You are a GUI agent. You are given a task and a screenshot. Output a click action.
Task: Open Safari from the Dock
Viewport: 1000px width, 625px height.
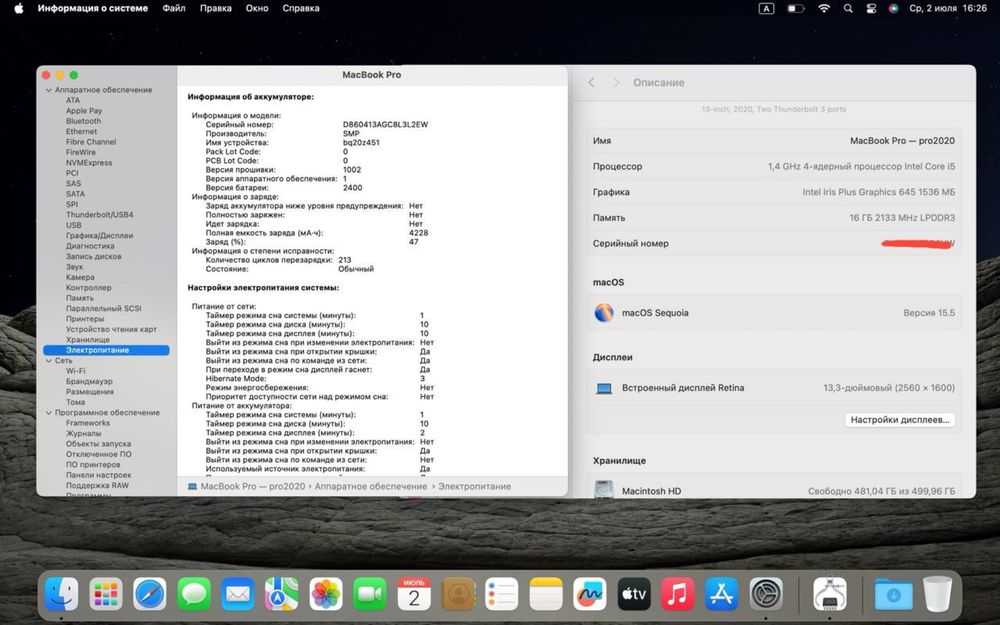(x=150, y=594)
